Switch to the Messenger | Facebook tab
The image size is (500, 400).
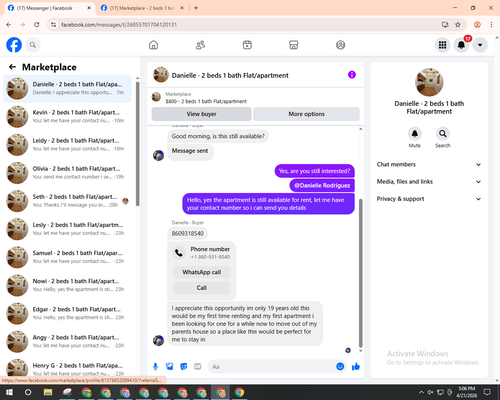[x=49, y=8]
